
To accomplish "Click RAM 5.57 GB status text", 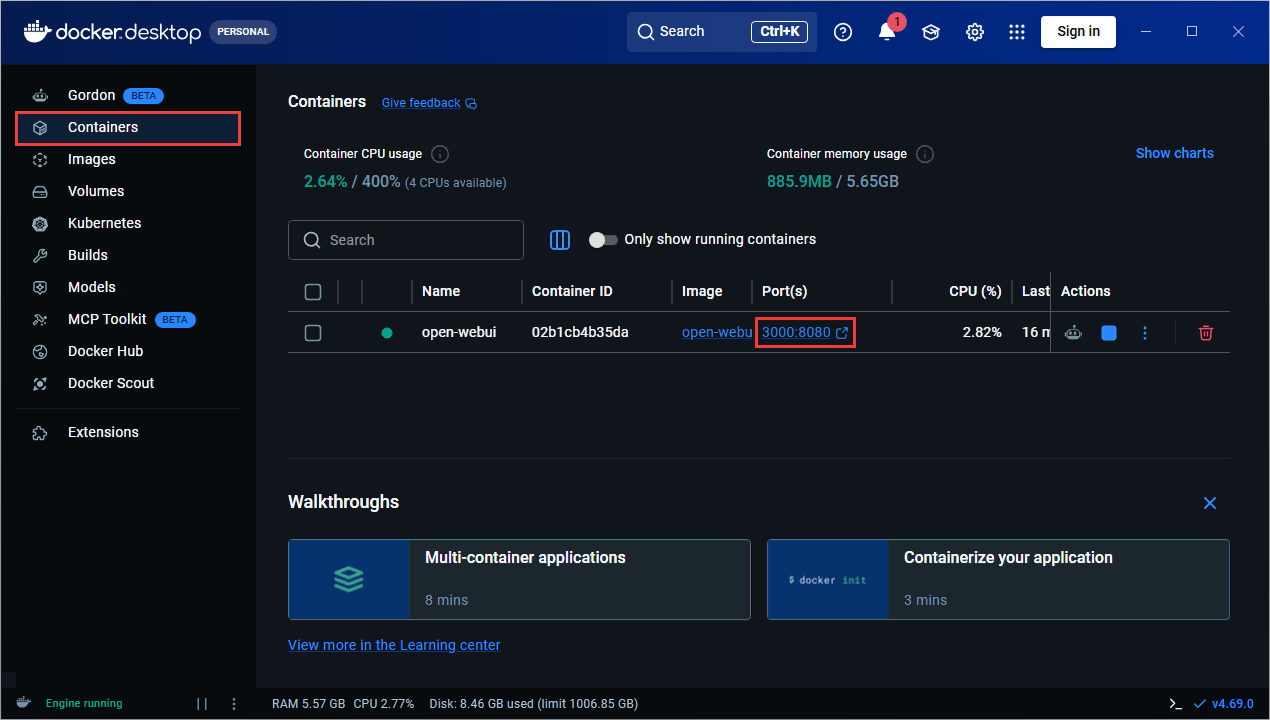I will [308, 703].
